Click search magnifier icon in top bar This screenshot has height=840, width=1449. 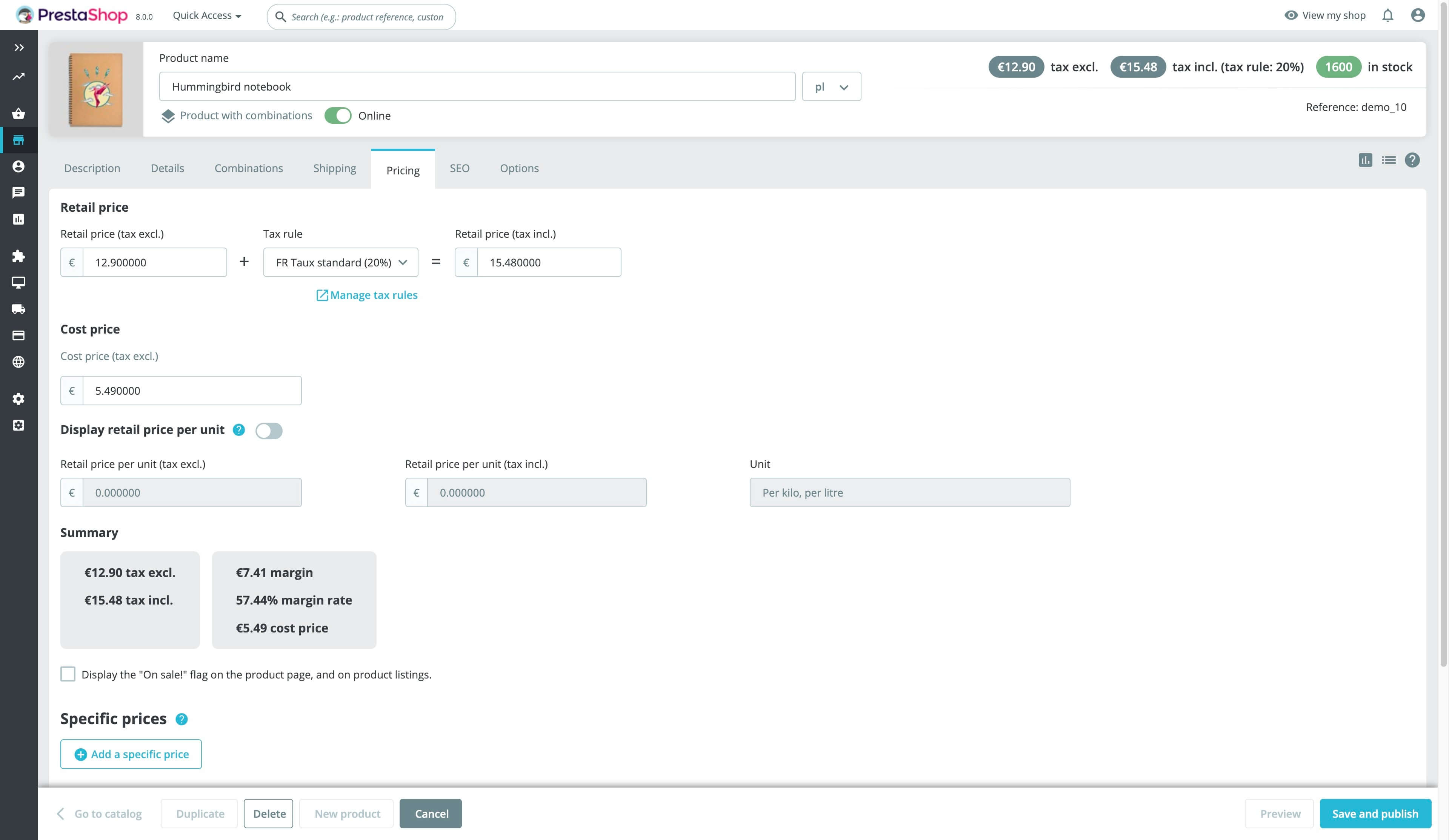[281, 17]
